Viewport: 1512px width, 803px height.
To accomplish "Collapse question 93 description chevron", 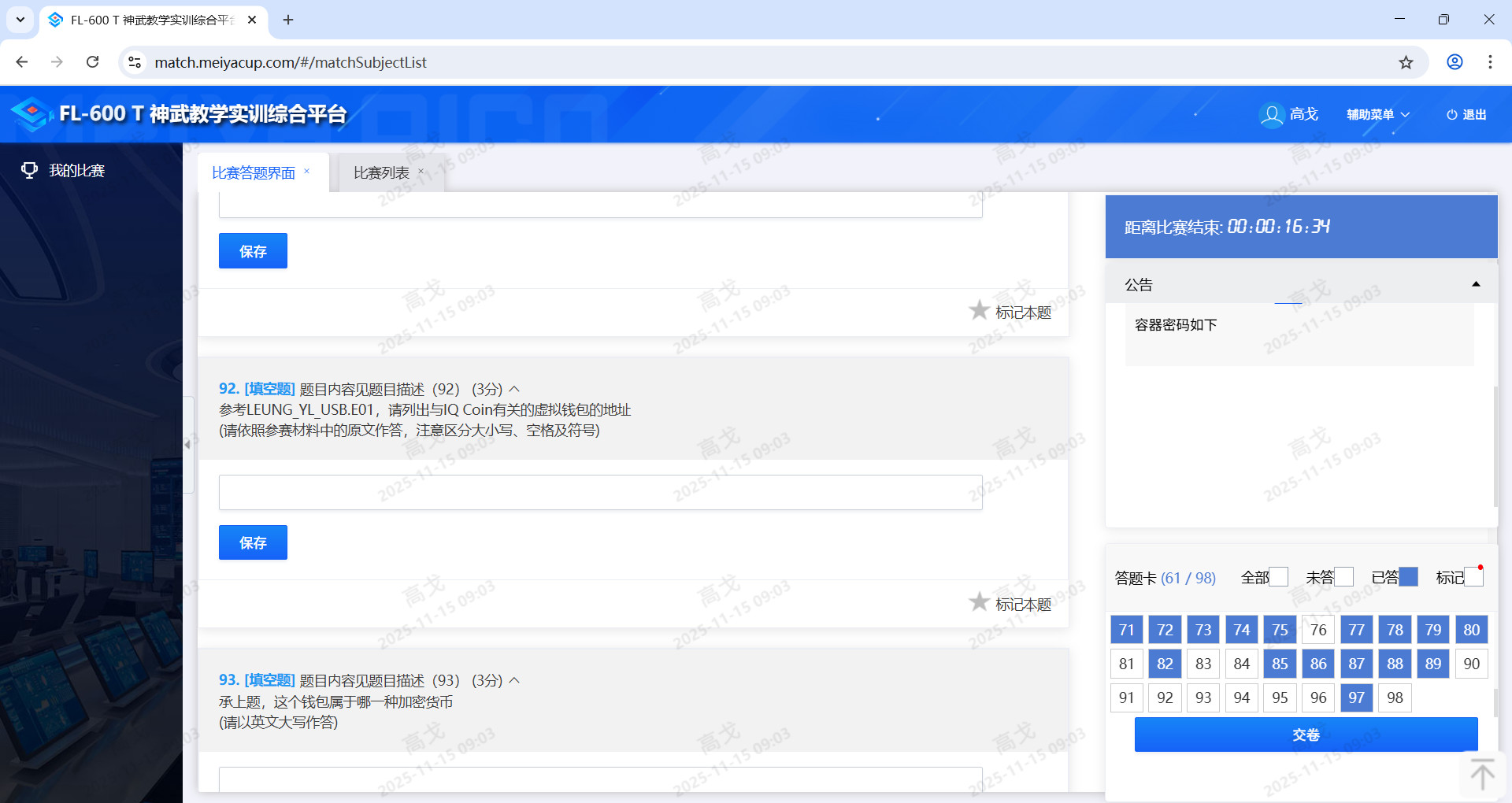I will point(515,680).
